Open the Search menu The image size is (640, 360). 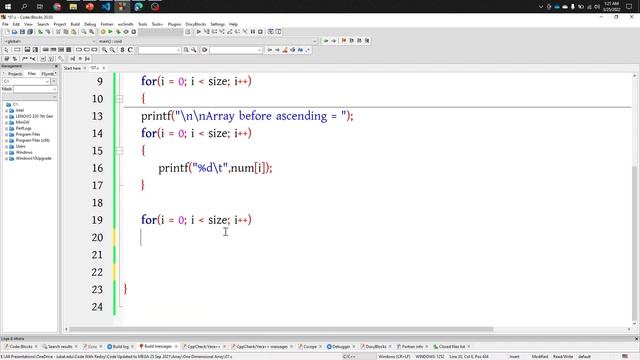point(43,24)
